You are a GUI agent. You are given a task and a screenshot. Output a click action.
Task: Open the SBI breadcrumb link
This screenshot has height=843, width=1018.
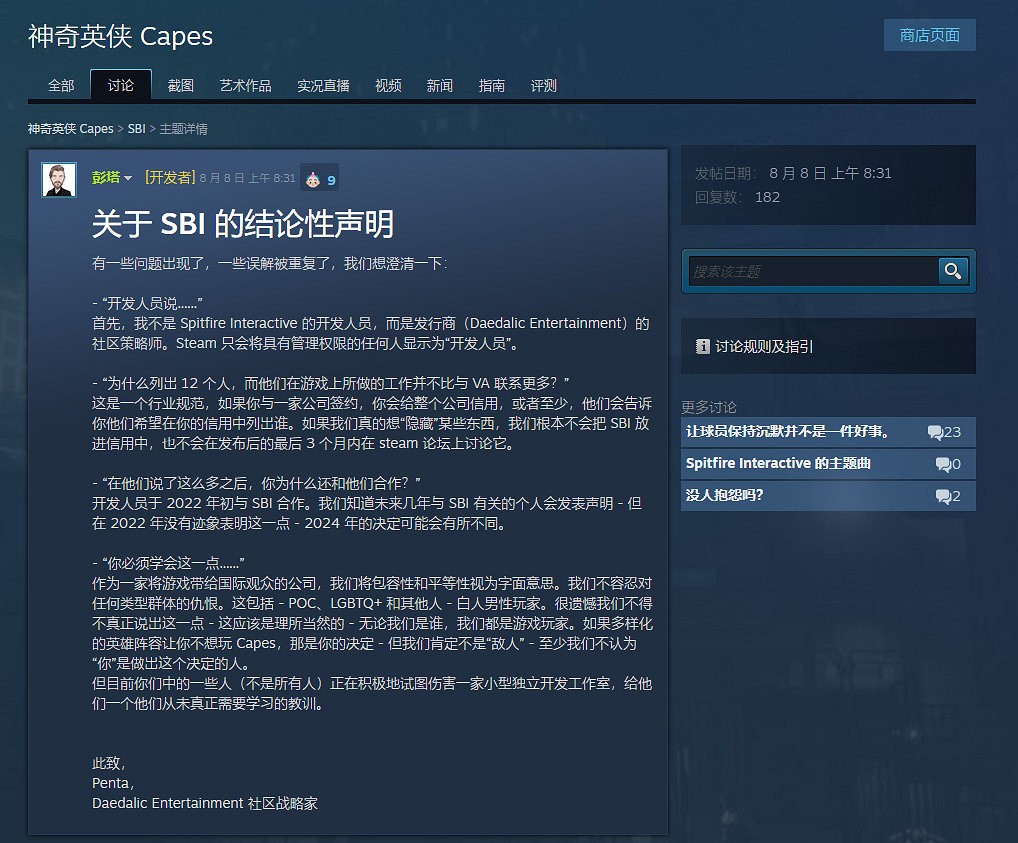(x=137, y=128)
